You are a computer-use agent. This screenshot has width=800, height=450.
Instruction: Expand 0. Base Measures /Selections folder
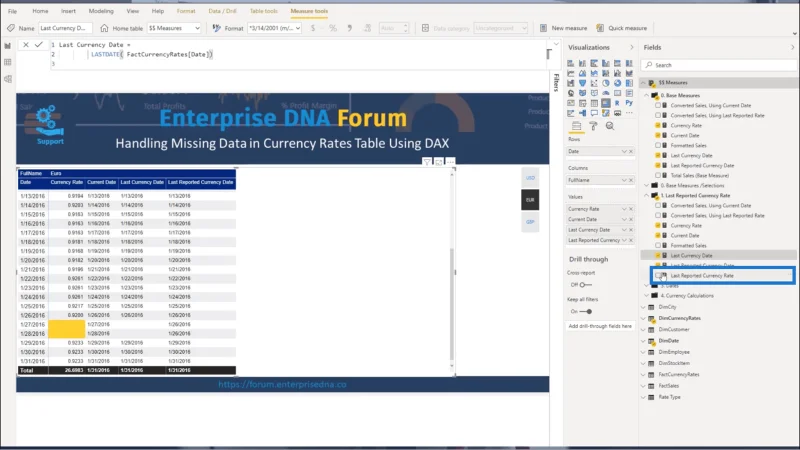pyautogui.click(x=647, y=185)
